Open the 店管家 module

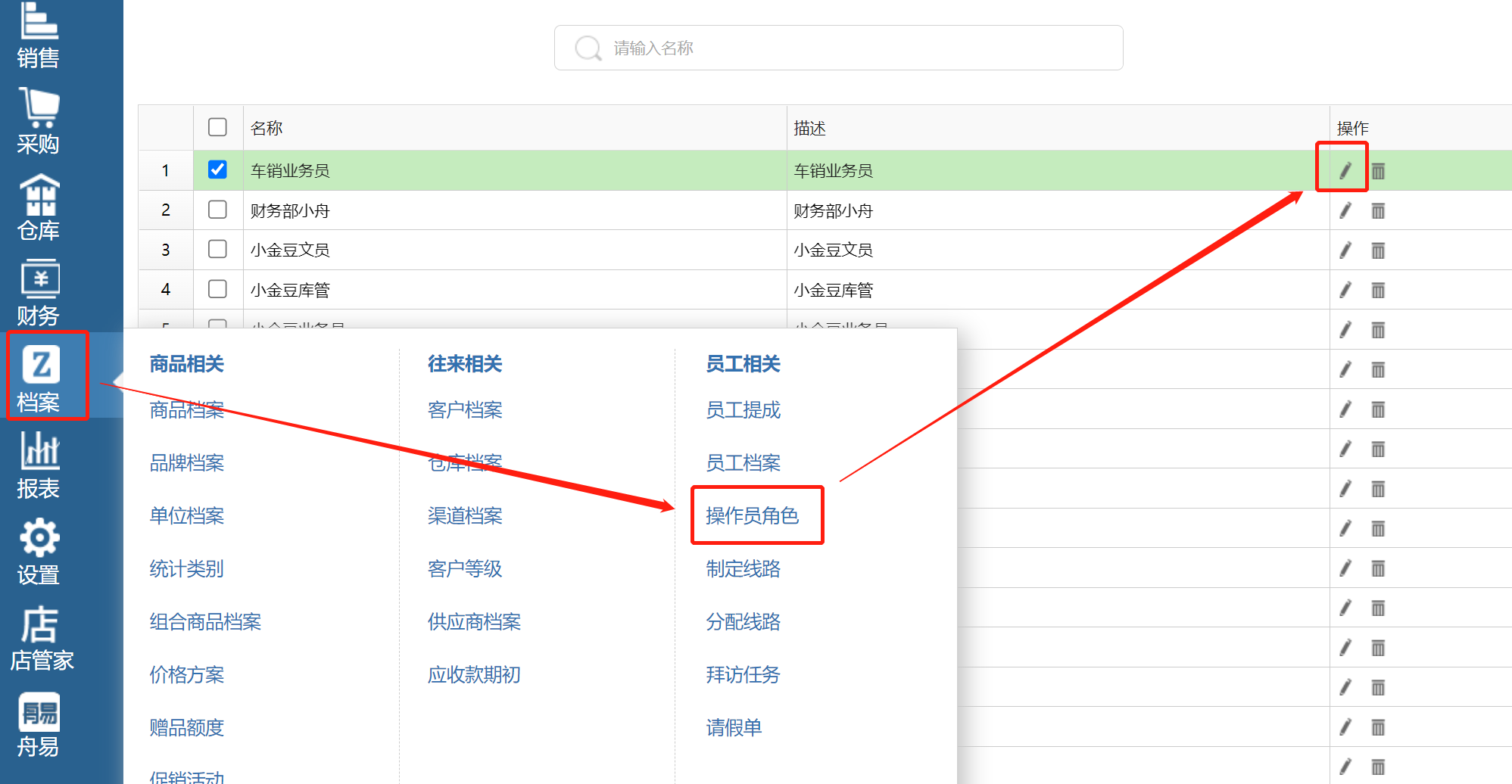coord(42,639)
